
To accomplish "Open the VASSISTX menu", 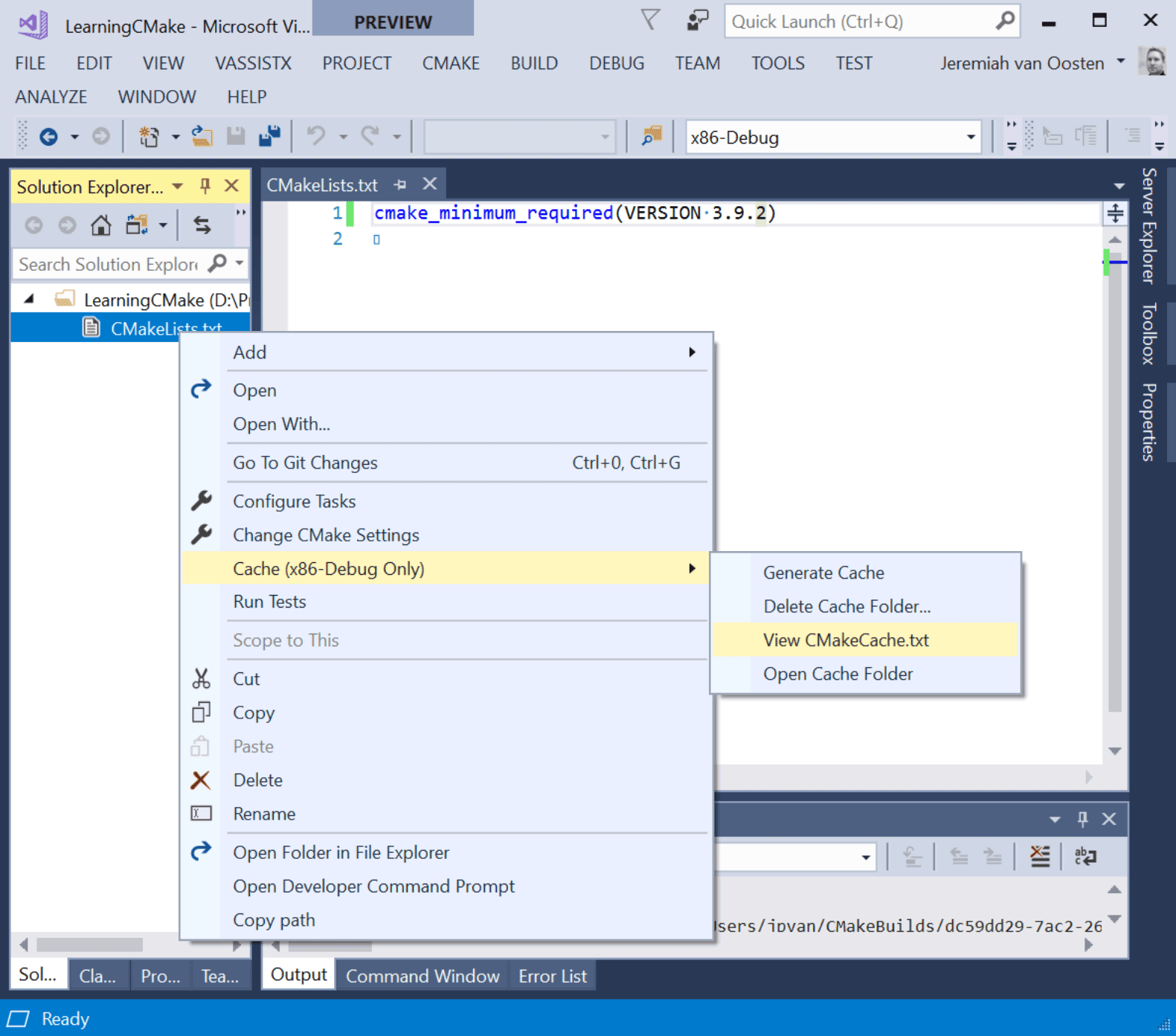I will 253,63.
